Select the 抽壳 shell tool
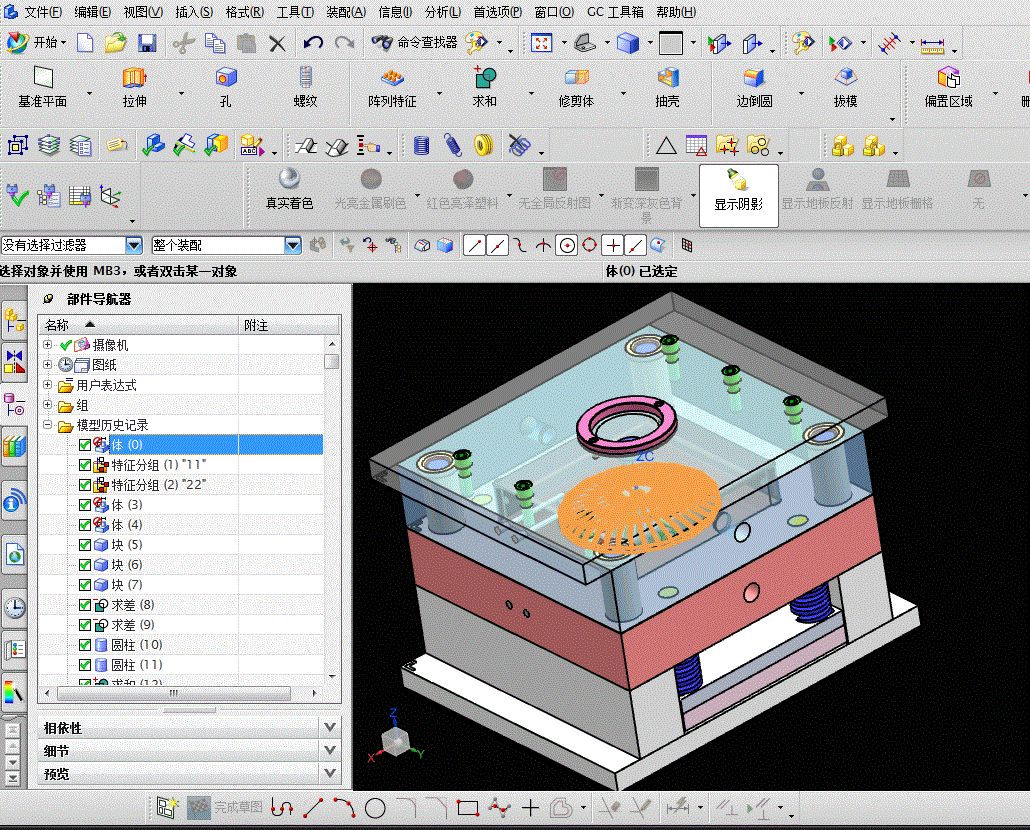This screenshot has height=830, width=1030. click(667, 87)
